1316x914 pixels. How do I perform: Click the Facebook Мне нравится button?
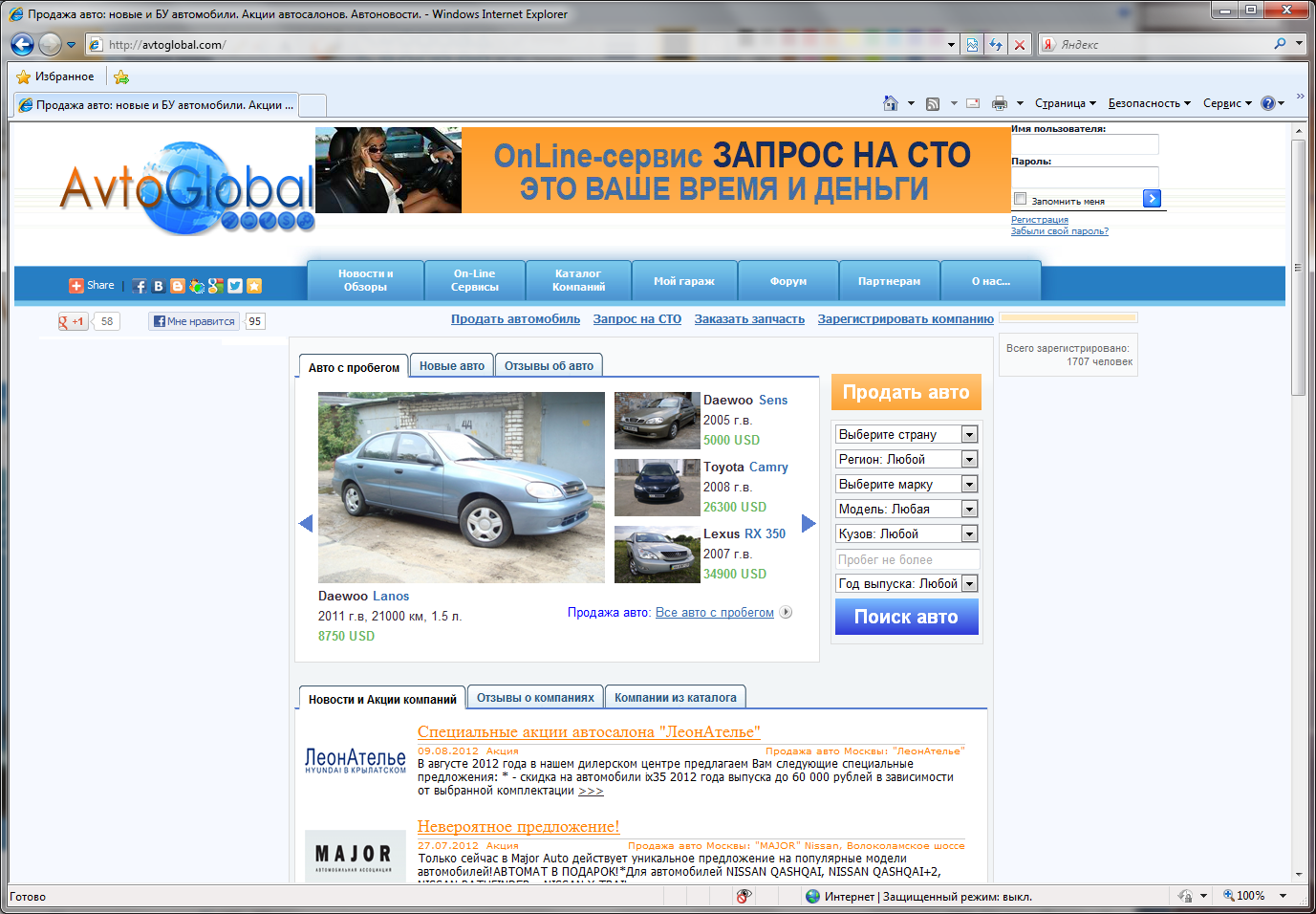pos(194,321)
